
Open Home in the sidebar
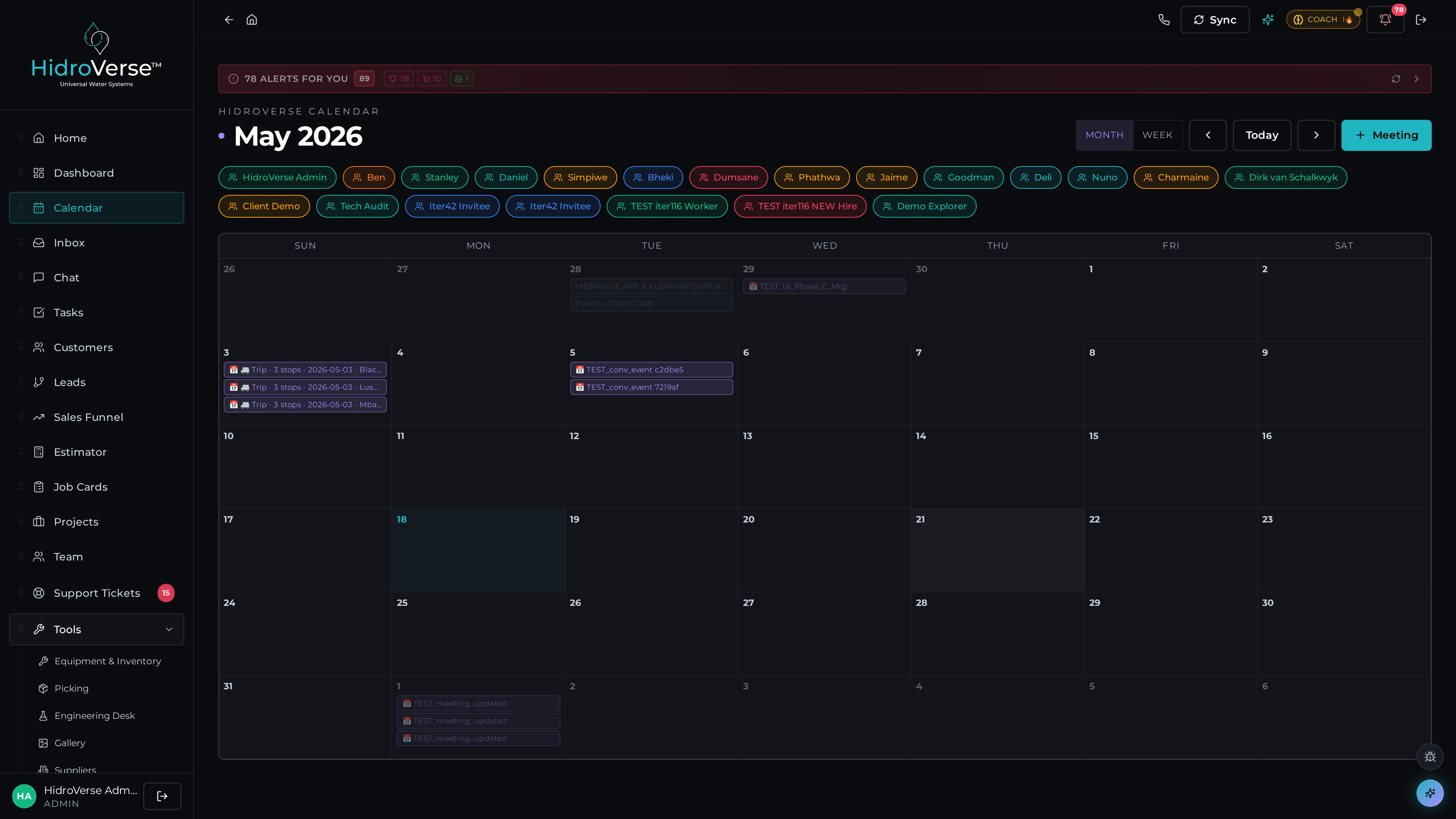[x=97, y=138]
